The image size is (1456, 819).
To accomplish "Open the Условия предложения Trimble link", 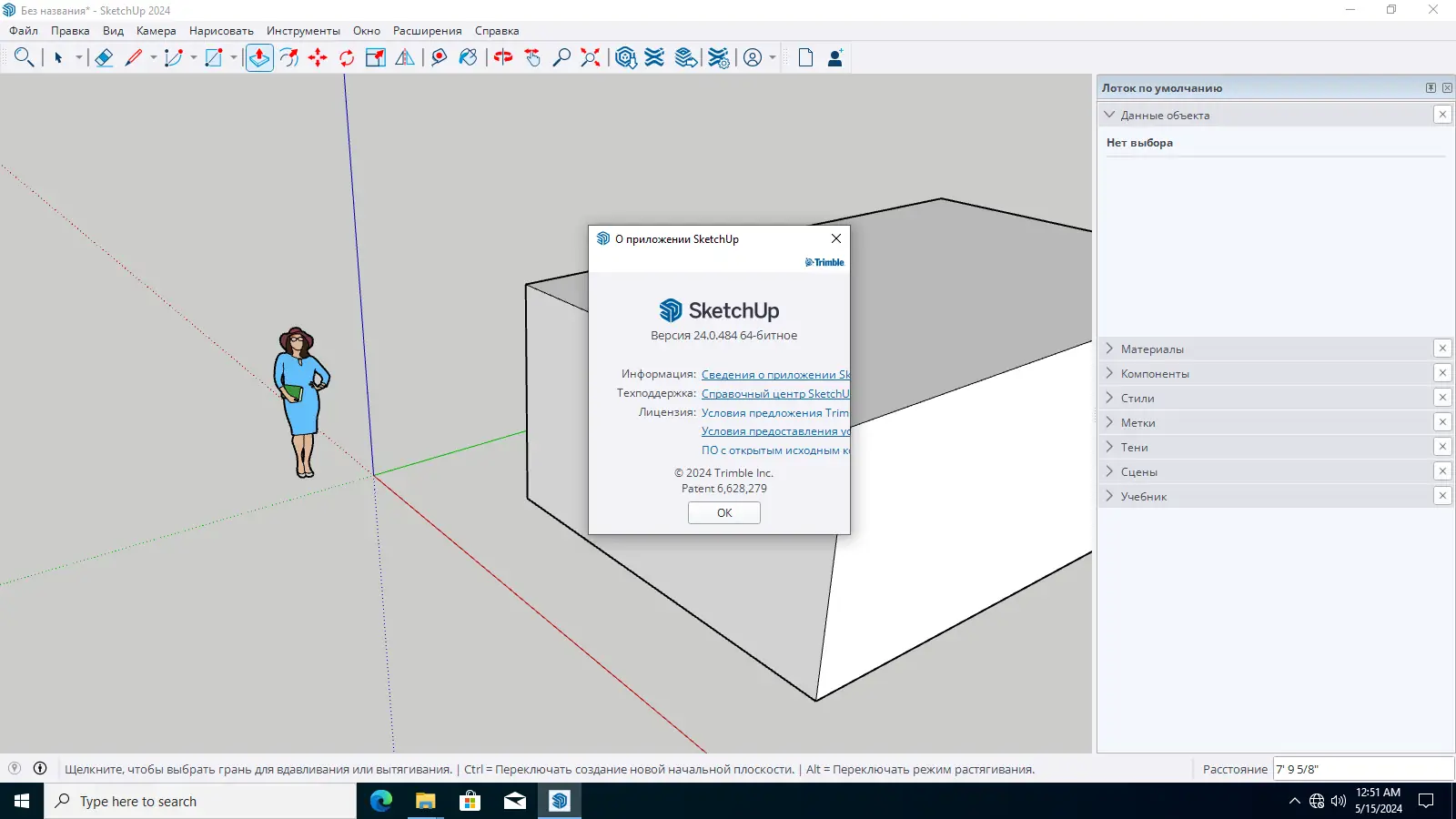I will pos(775,412).
